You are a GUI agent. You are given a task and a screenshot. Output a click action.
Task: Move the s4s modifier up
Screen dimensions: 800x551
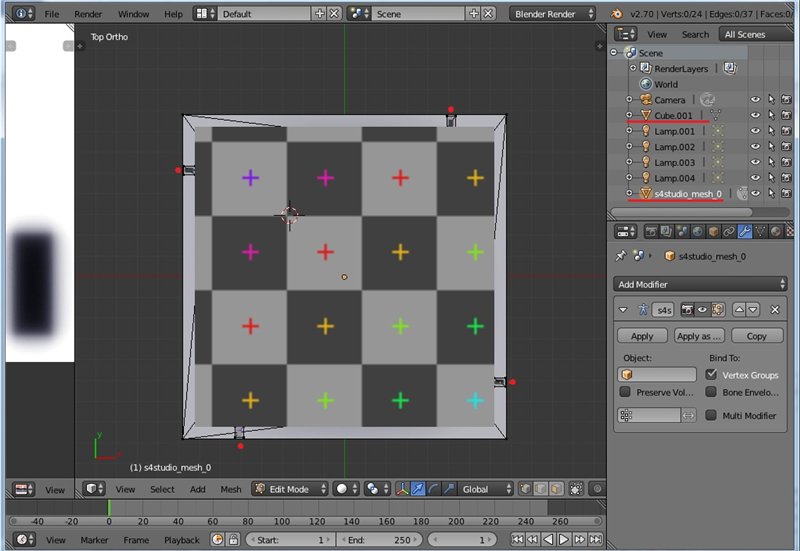click(x=739, y=309)
